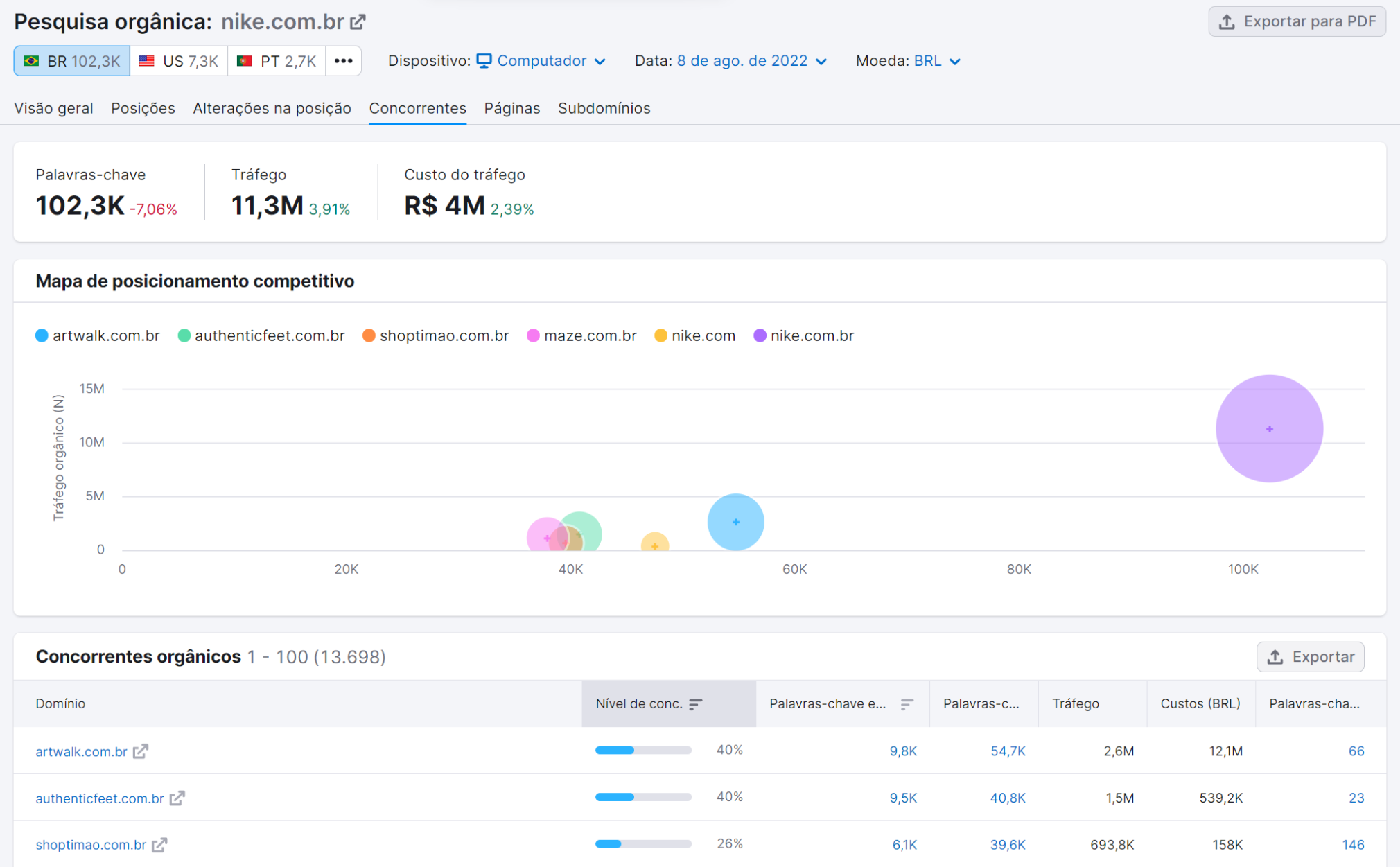This screenshot has width=1400, height=867.
Task: Switch to Alterações na posição tab
Action: [x=272, y=108]
